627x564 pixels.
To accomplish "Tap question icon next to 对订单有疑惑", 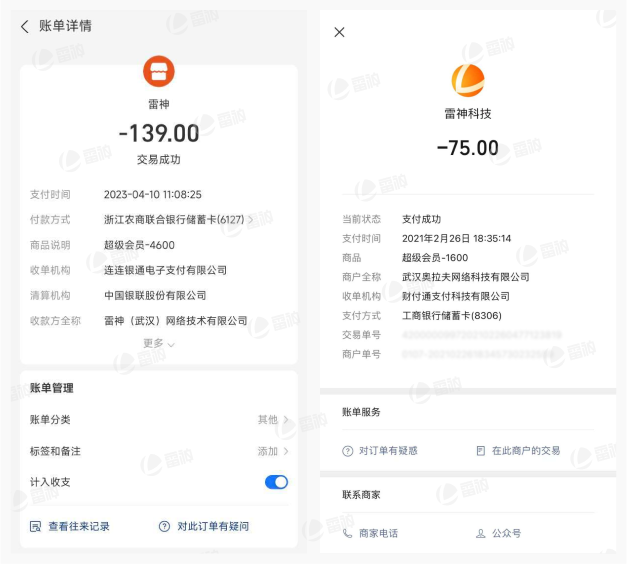I will 348,451.
